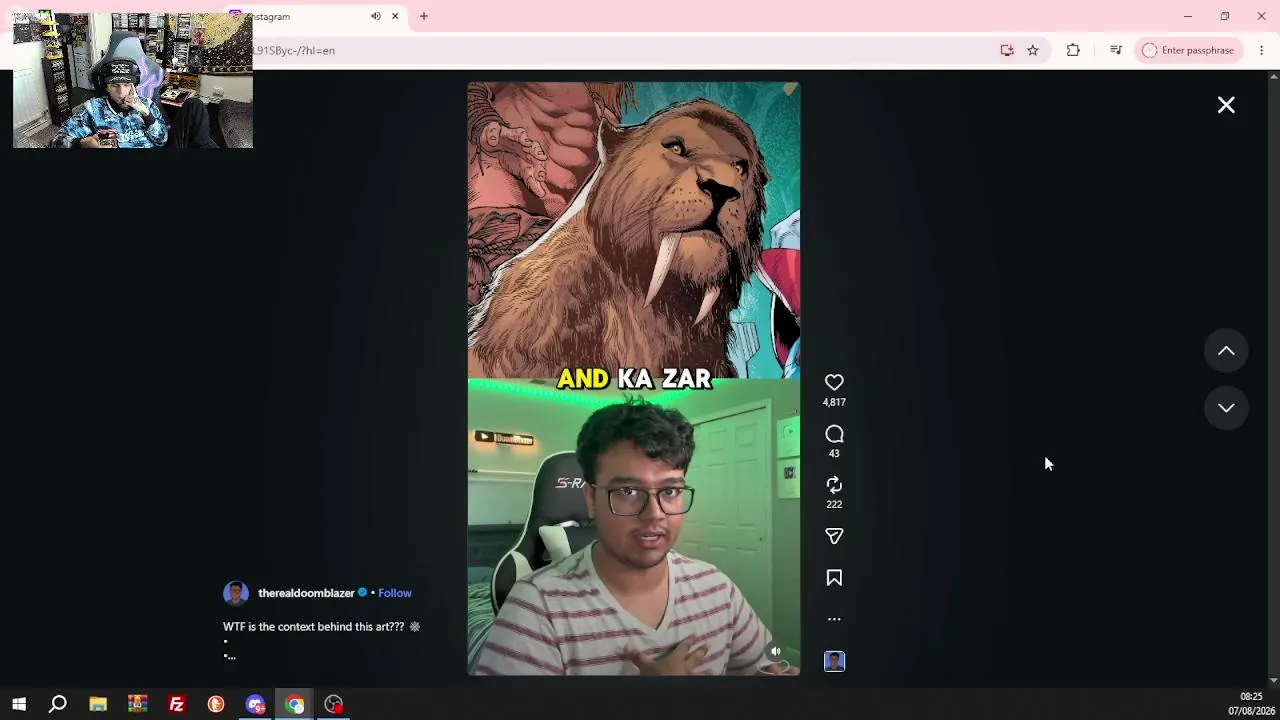Open the audio thumbnail below the reel options
The height and width of the screenshot is (720, 1280).
834,661
